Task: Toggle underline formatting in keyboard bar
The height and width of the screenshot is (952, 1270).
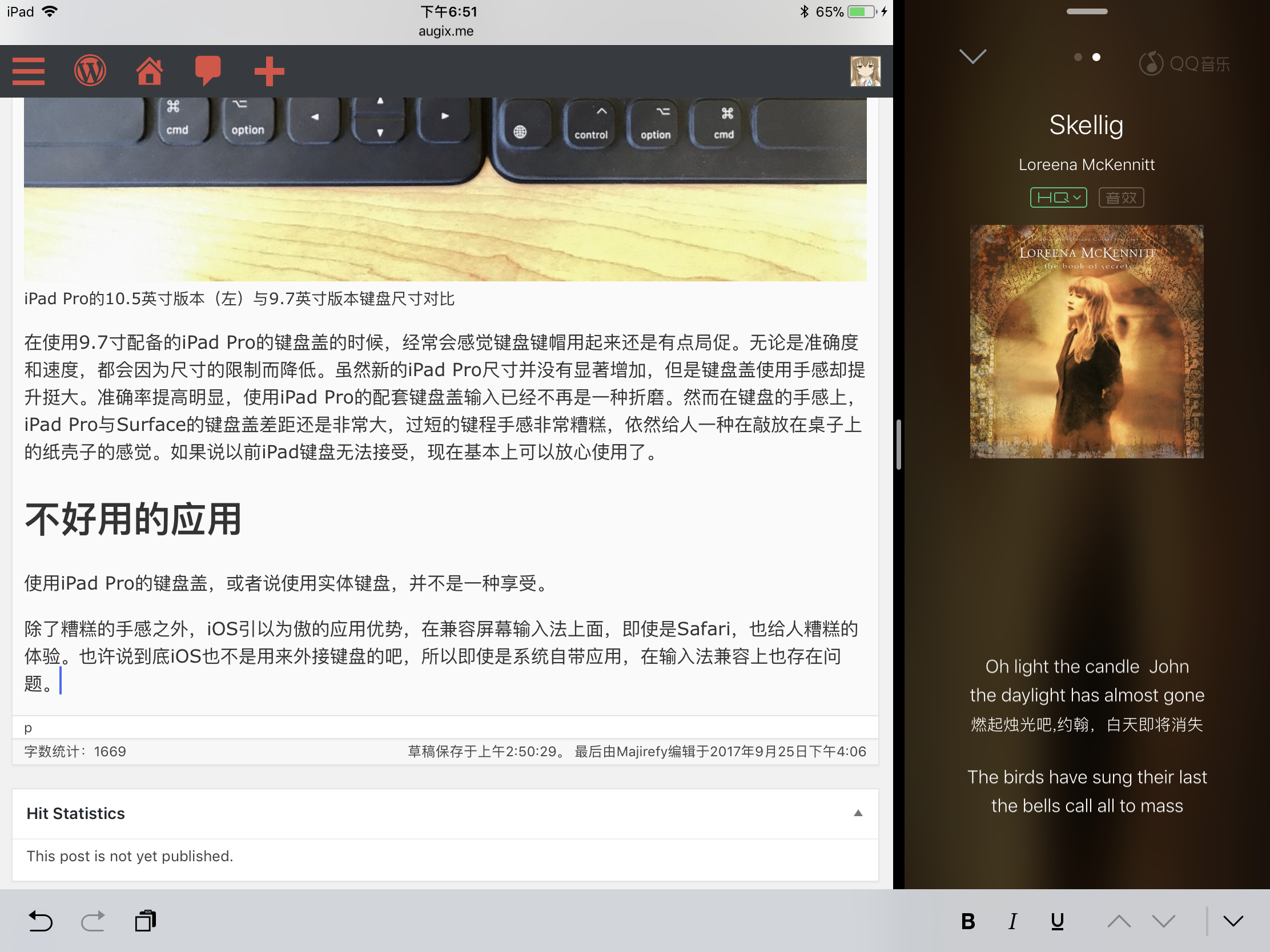Action: [1058, 922]
